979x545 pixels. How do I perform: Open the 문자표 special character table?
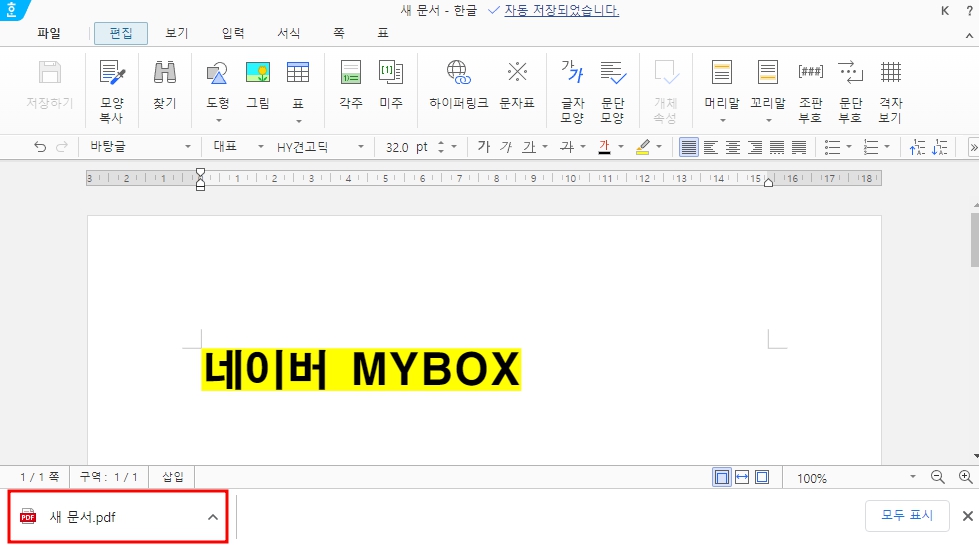coord(517,72)
